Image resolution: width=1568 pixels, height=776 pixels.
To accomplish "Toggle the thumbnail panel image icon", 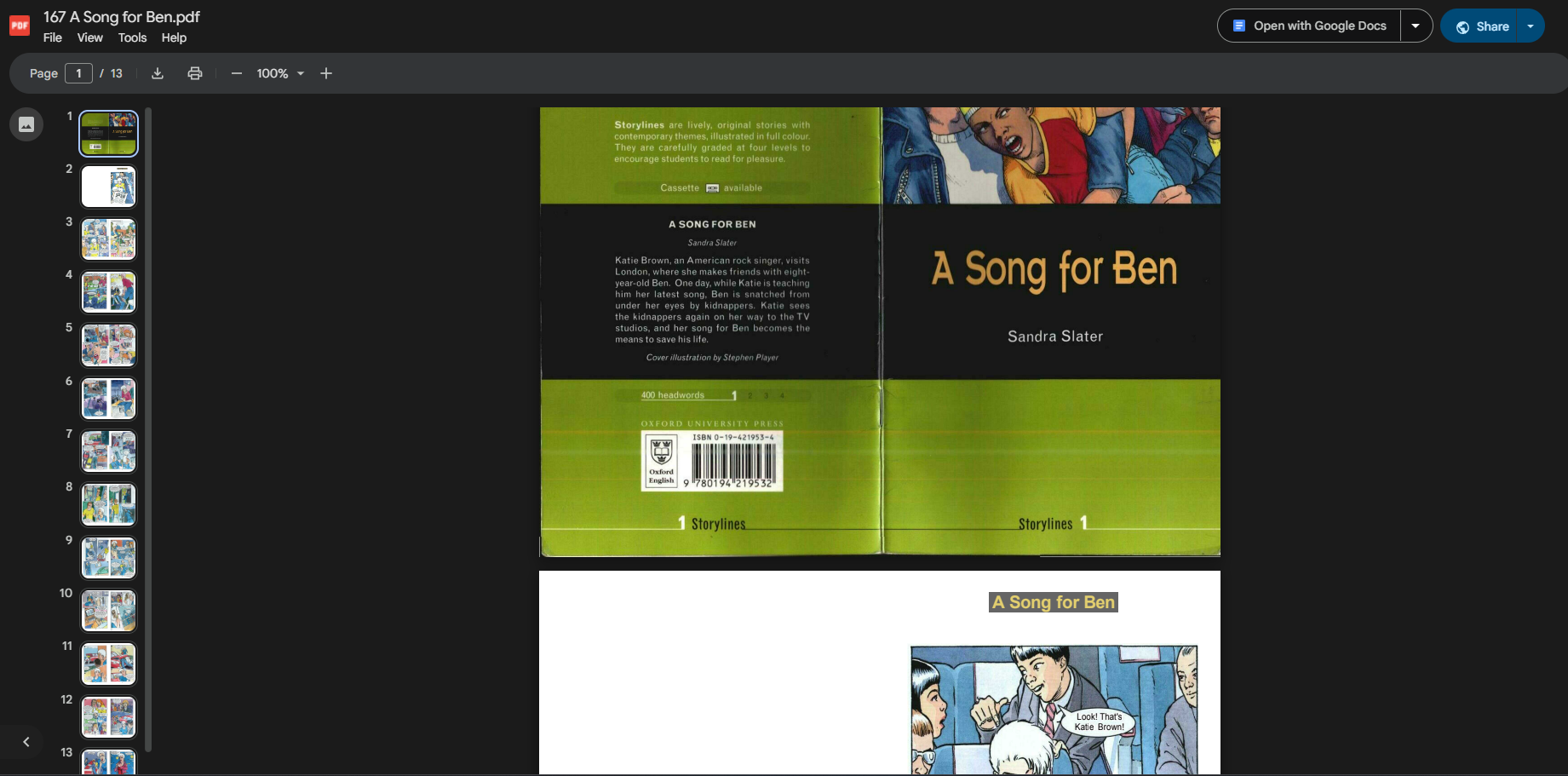I will pos(26,124).
